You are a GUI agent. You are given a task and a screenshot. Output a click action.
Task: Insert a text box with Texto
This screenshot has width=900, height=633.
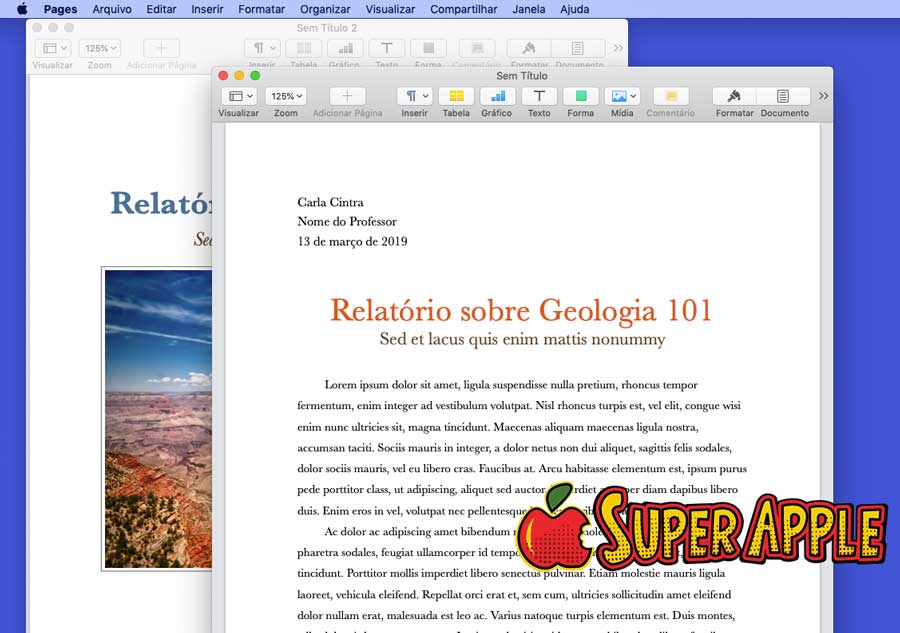pyautogui.click(x=539, y=96)
